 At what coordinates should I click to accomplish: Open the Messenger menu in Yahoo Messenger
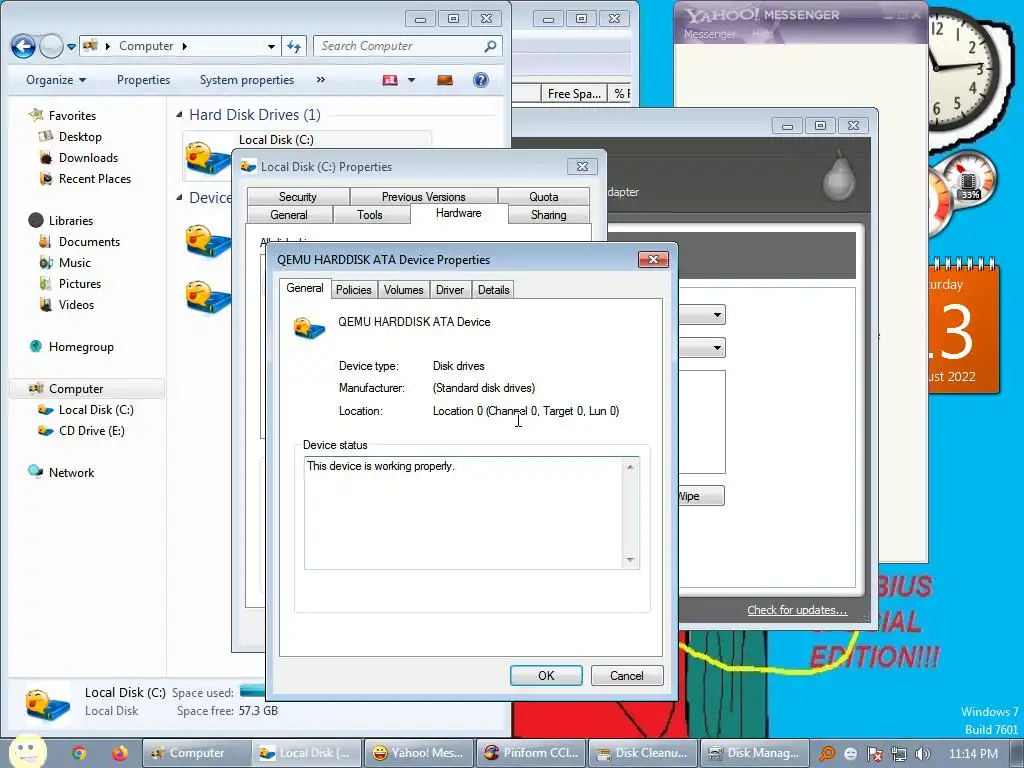click(709, 34)
